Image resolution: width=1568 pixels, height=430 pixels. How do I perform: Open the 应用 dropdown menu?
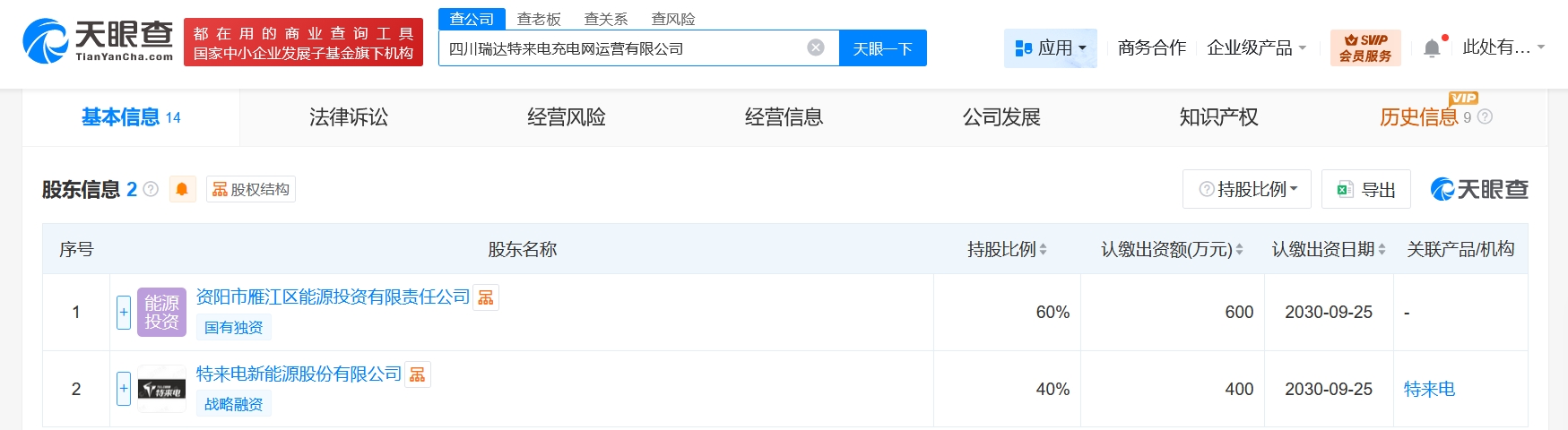pyautogui.click(x=1050, y=47)
